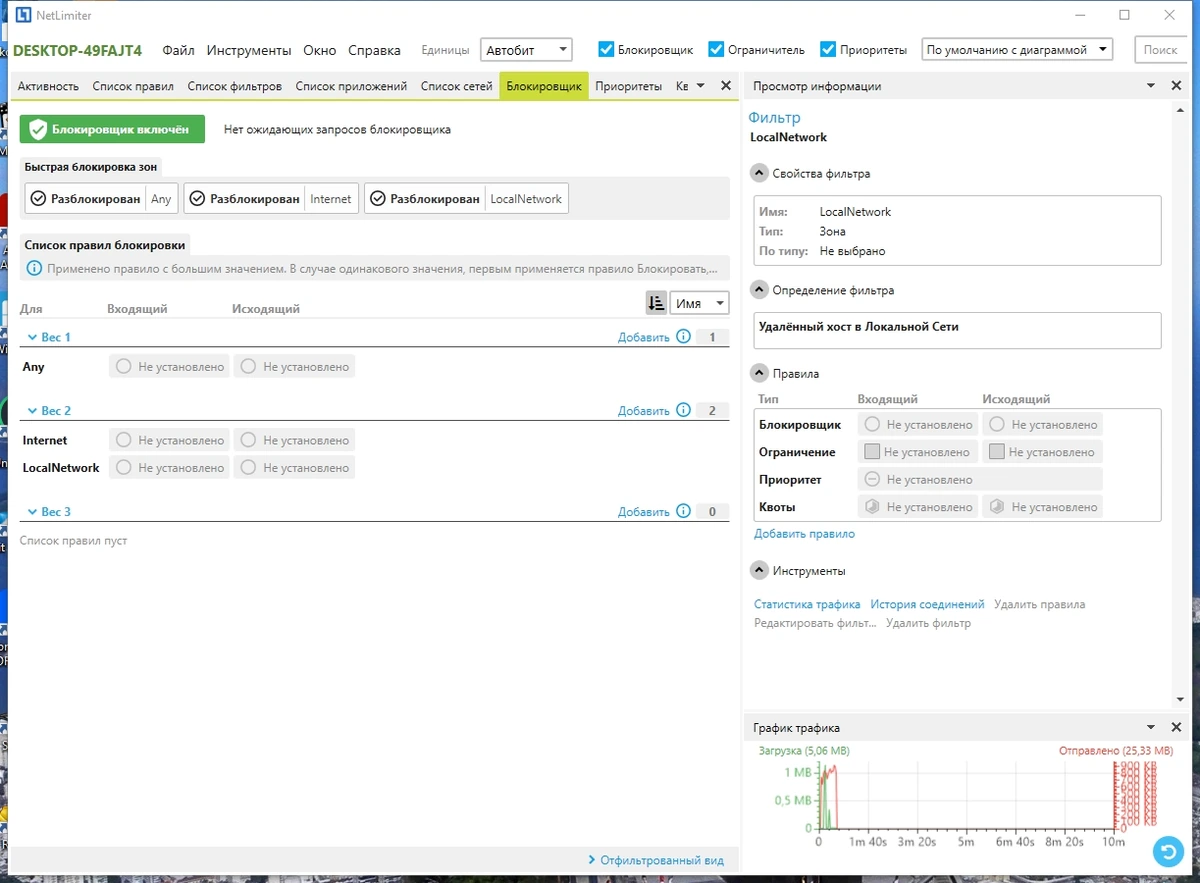The height and width of the screenshot is (883, 1200).
Task: Toggle the Блокировщик checkbox in toolbar
Action: (x=606, y=49)
